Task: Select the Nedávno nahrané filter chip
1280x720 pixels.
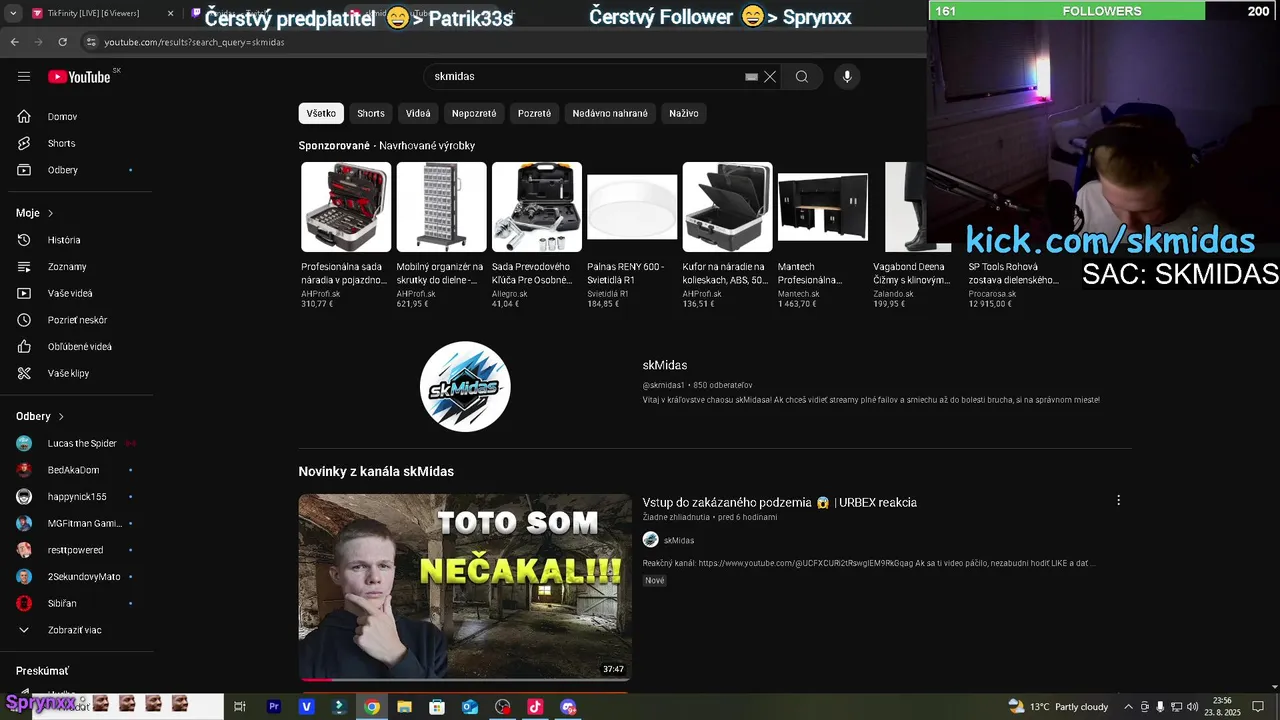Action: [x=610, y=114]
